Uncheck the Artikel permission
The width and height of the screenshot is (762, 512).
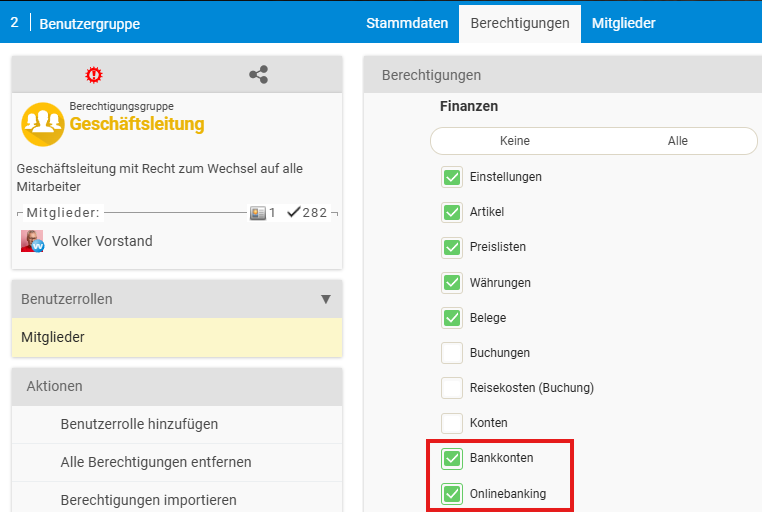[x=452, y=212]
